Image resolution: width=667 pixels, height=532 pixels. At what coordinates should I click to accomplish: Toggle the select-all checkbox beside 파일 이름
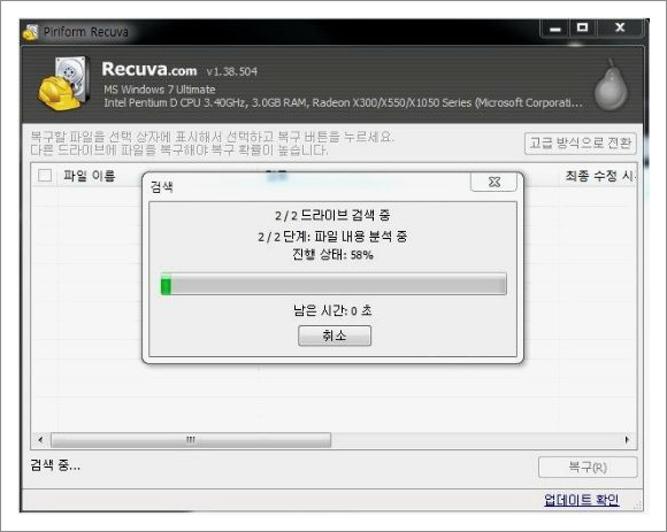[x=45, y=175]
